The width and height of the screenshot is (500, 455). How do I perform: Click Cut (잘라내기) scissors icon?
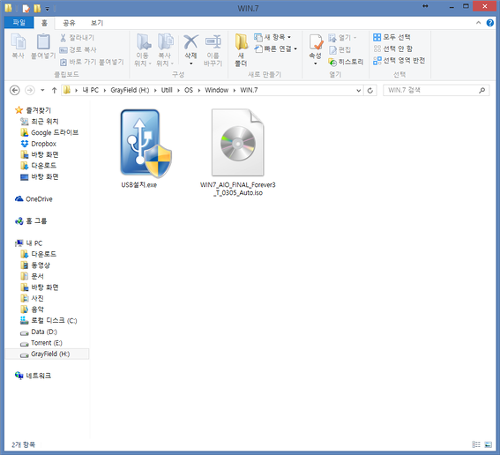63,38
